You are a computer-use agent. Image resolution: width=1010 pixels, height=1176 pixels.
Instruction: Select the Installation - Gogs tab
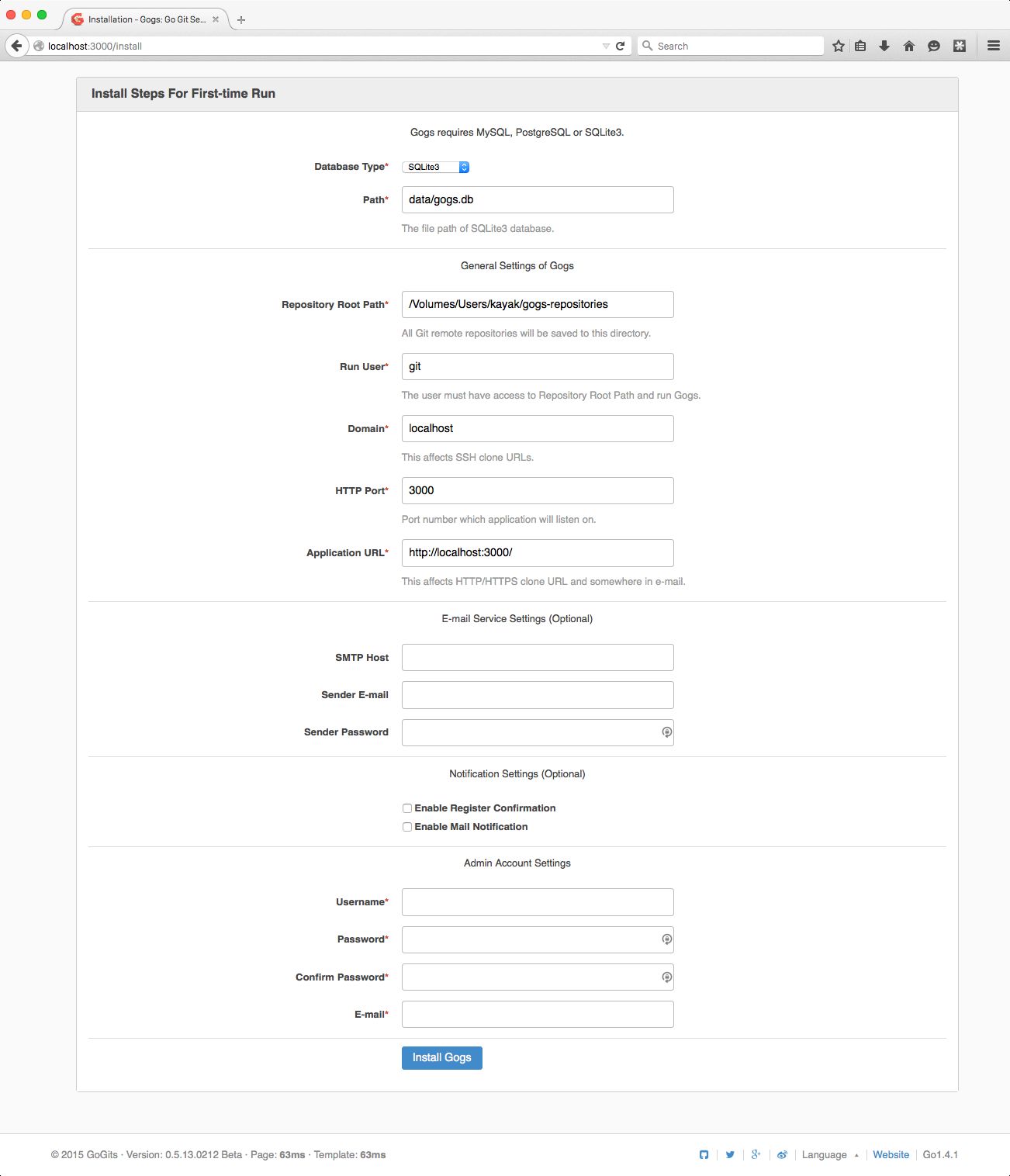click(144, 19)
